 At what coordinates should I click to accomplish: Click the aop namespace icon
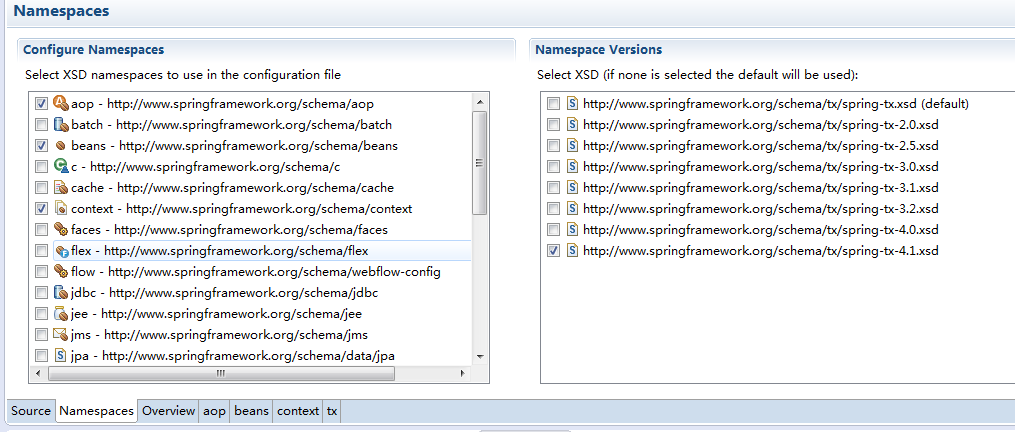tap(61, 103)
